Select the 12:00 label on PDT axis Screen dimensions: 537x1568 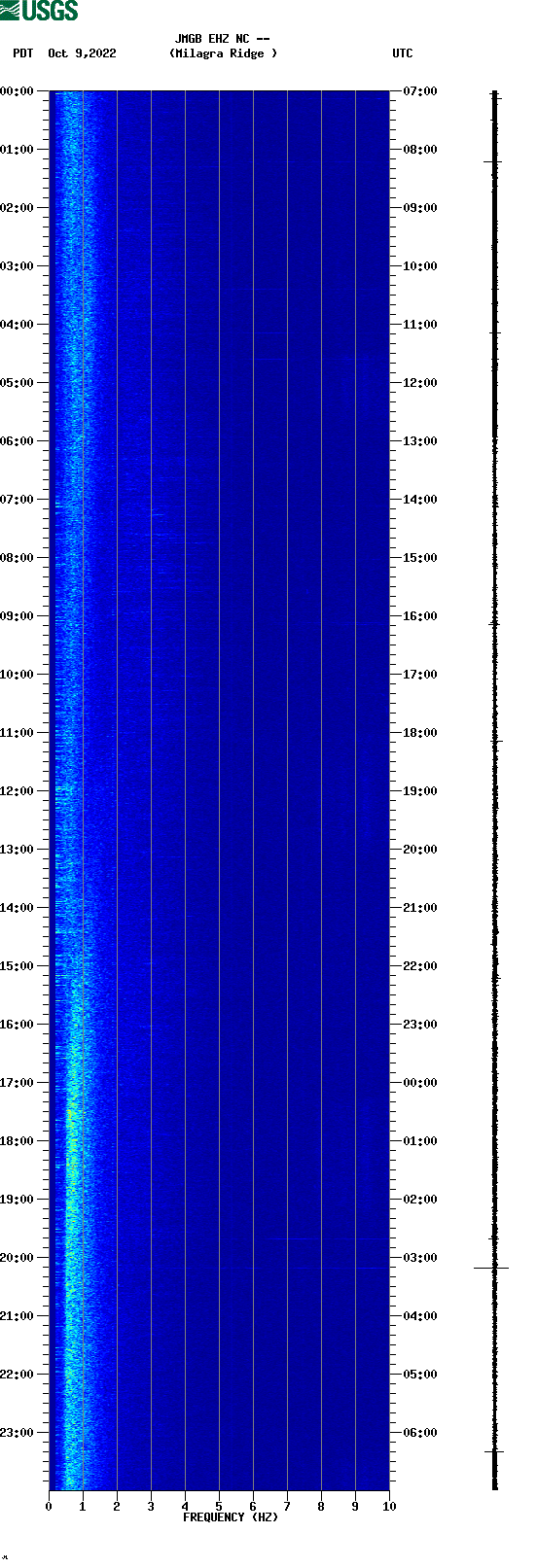click(18, 791)
